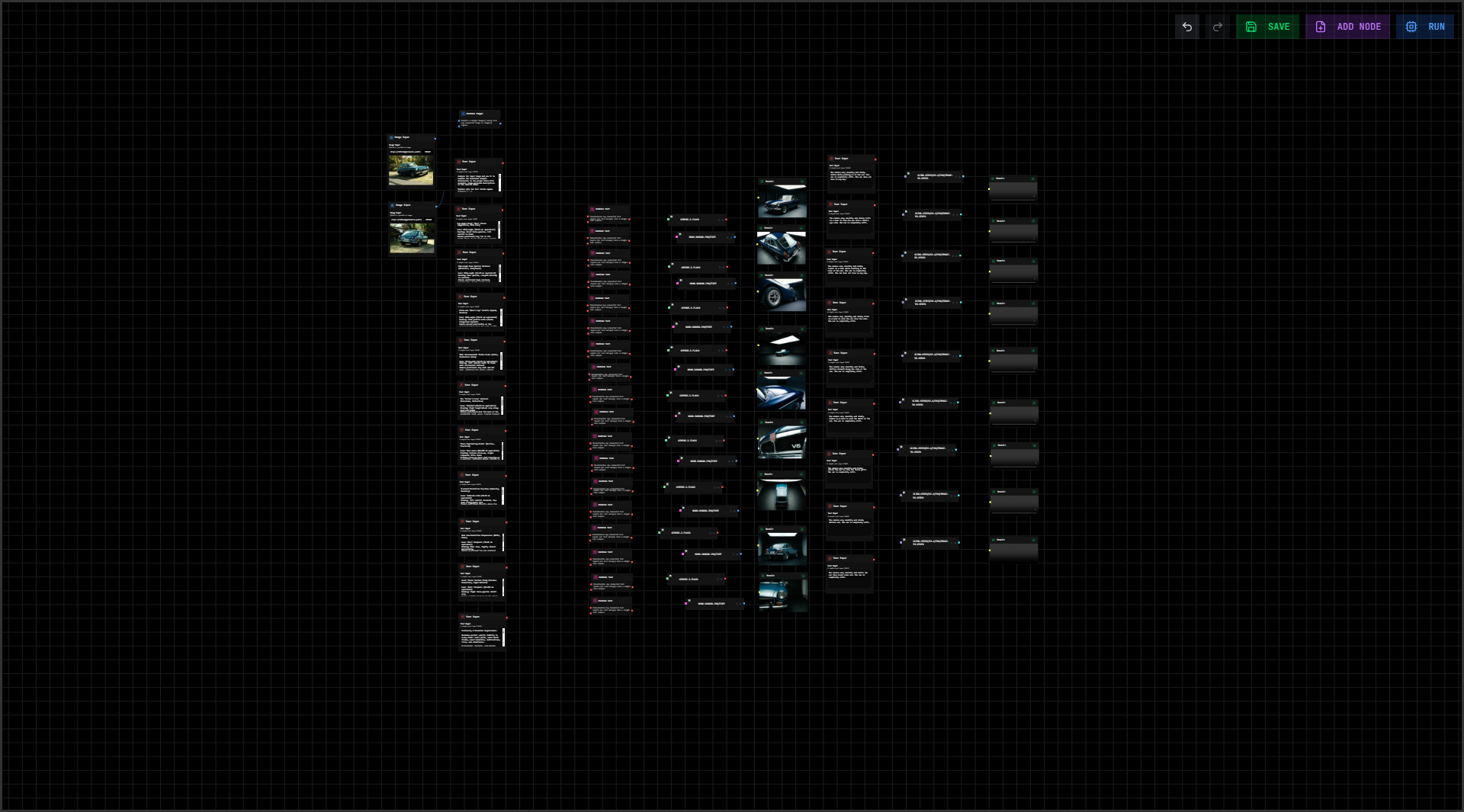1464x812 pixels.
Task: Click the redo arrow icon
Action: pos(1218,27)
